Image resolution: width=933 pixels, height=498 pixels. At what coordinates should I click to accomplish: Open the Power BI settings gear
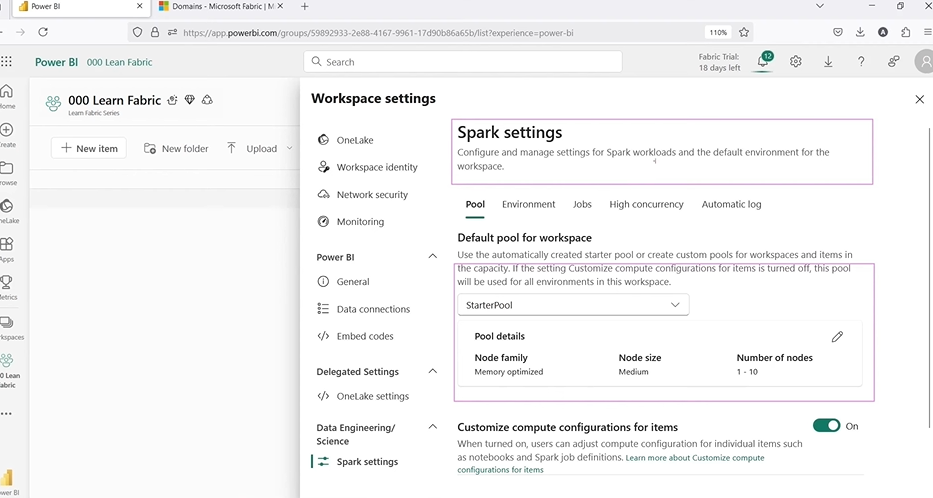(796, 61)
